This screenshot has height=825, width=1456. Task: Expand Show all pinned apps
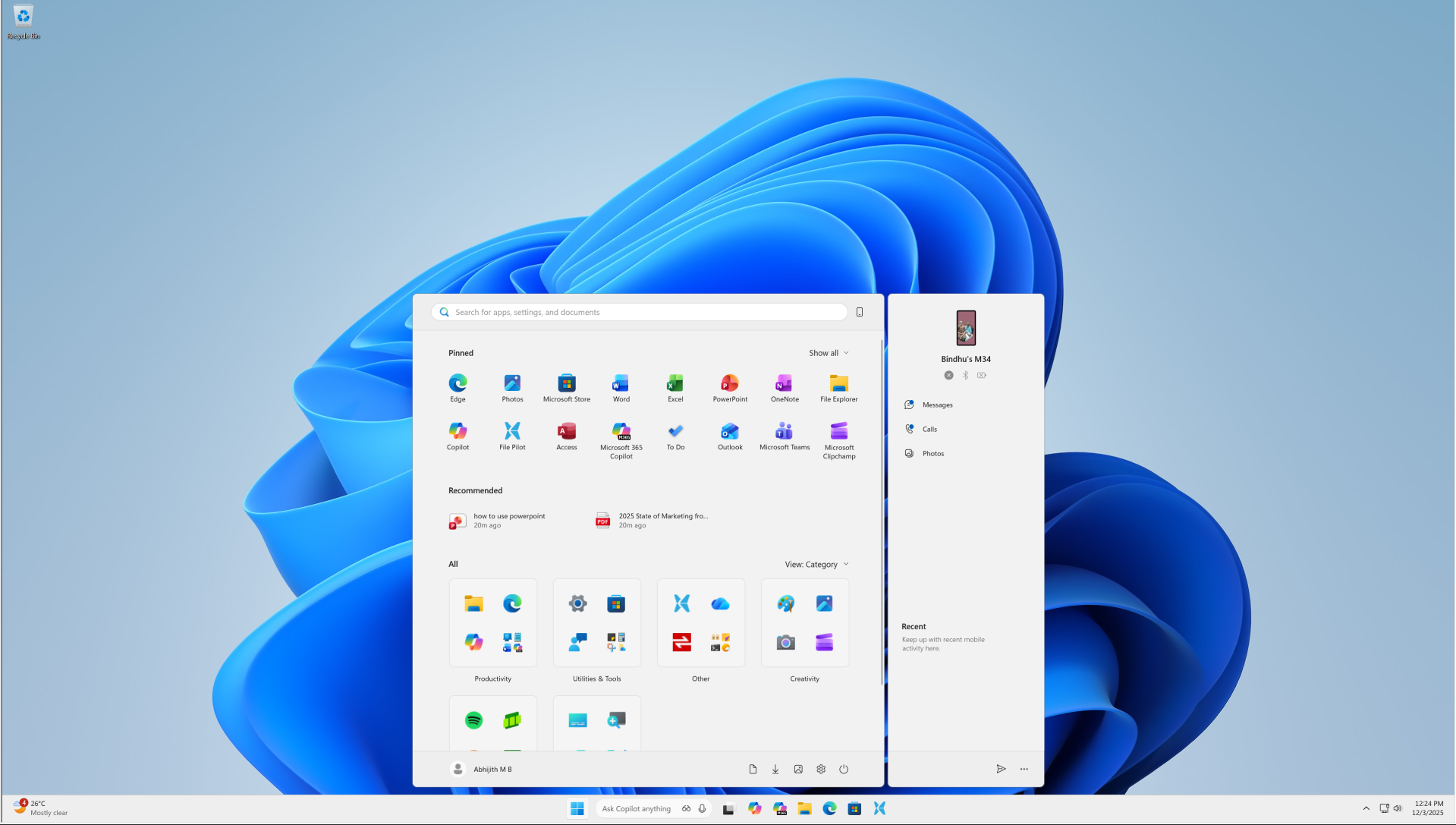click(x=828, y=353)
